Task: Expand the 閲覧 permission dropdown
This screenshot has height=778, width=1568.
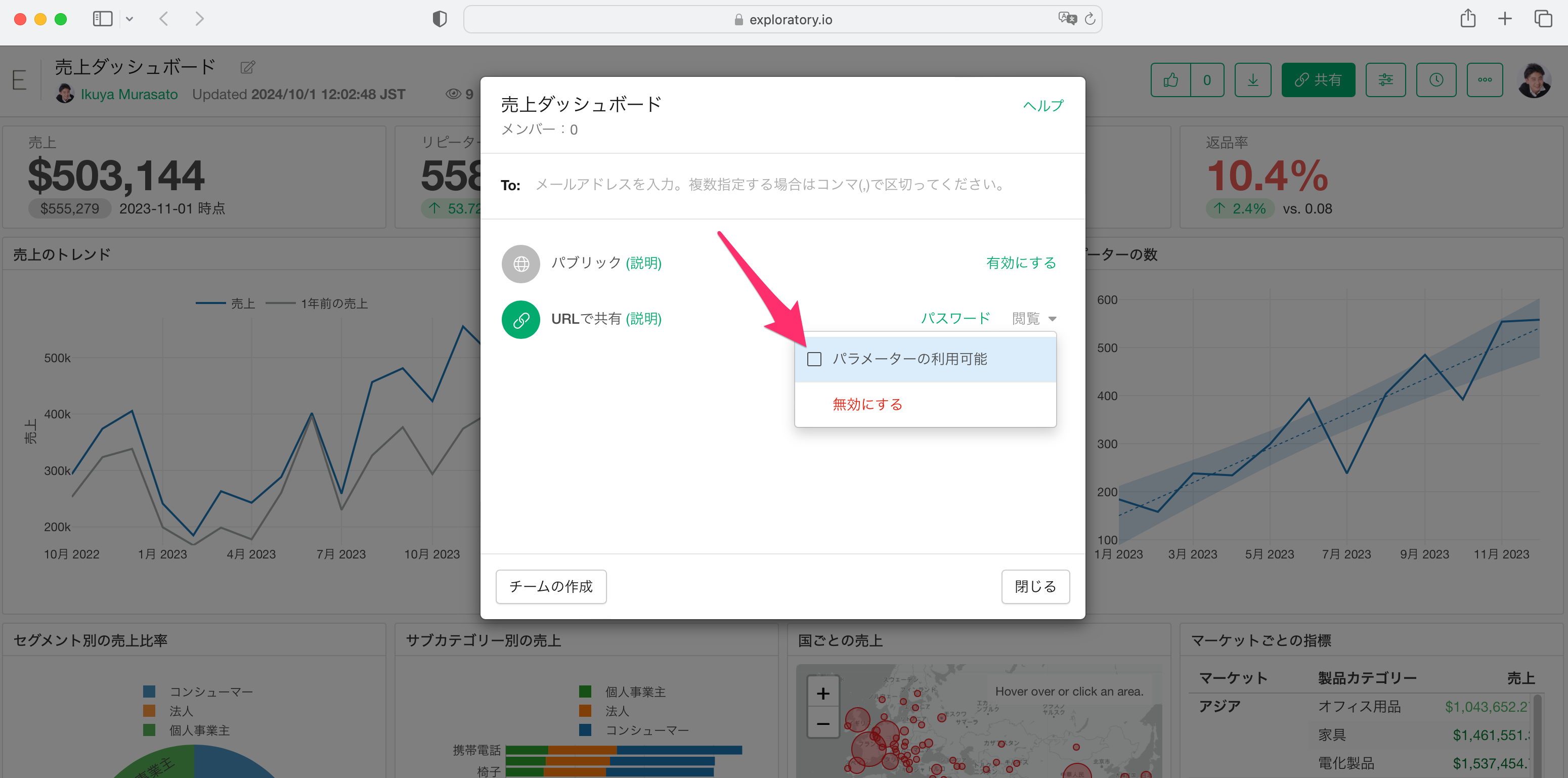Action: tap(1034, 318)
